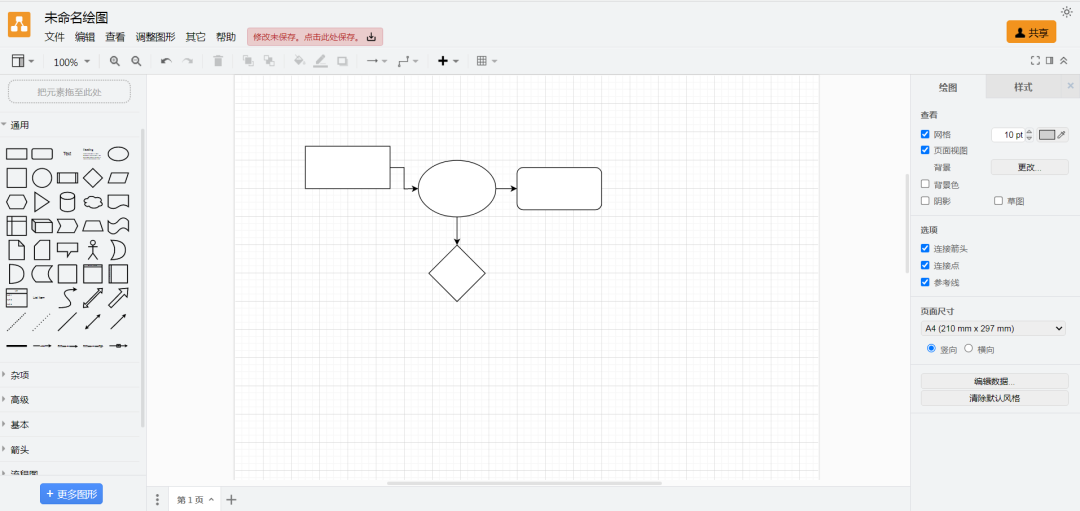
Task: Click the delete trash icon
Action: [218, 61]
